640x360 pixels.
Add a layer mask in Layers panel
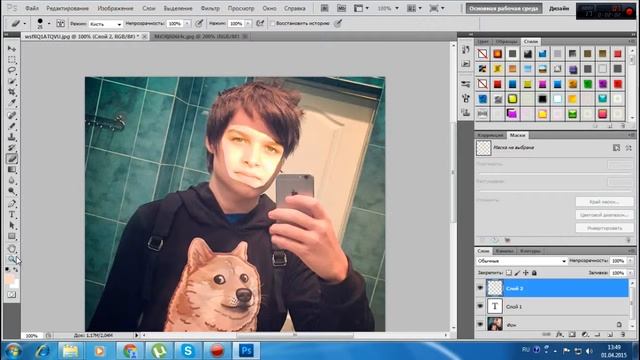(572, 335)
